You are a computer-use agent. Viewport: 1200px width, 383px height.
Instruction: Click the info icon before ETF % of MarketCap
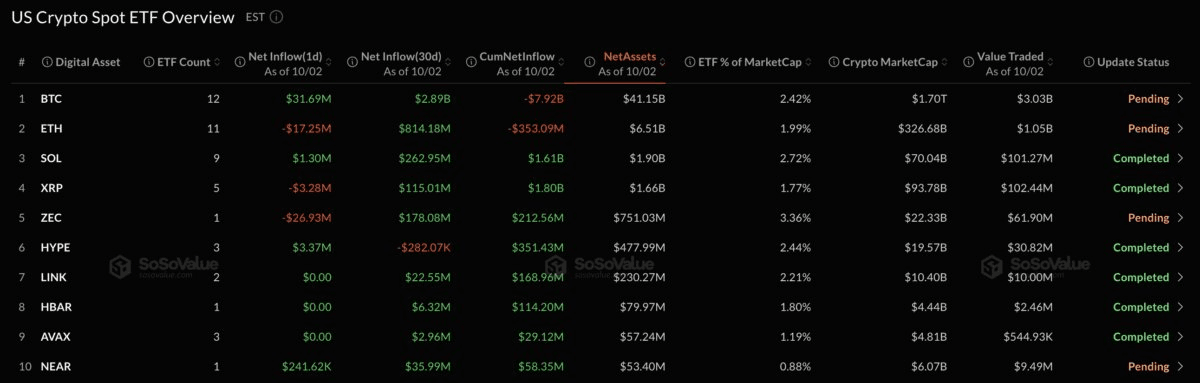[x=690, y=62]
